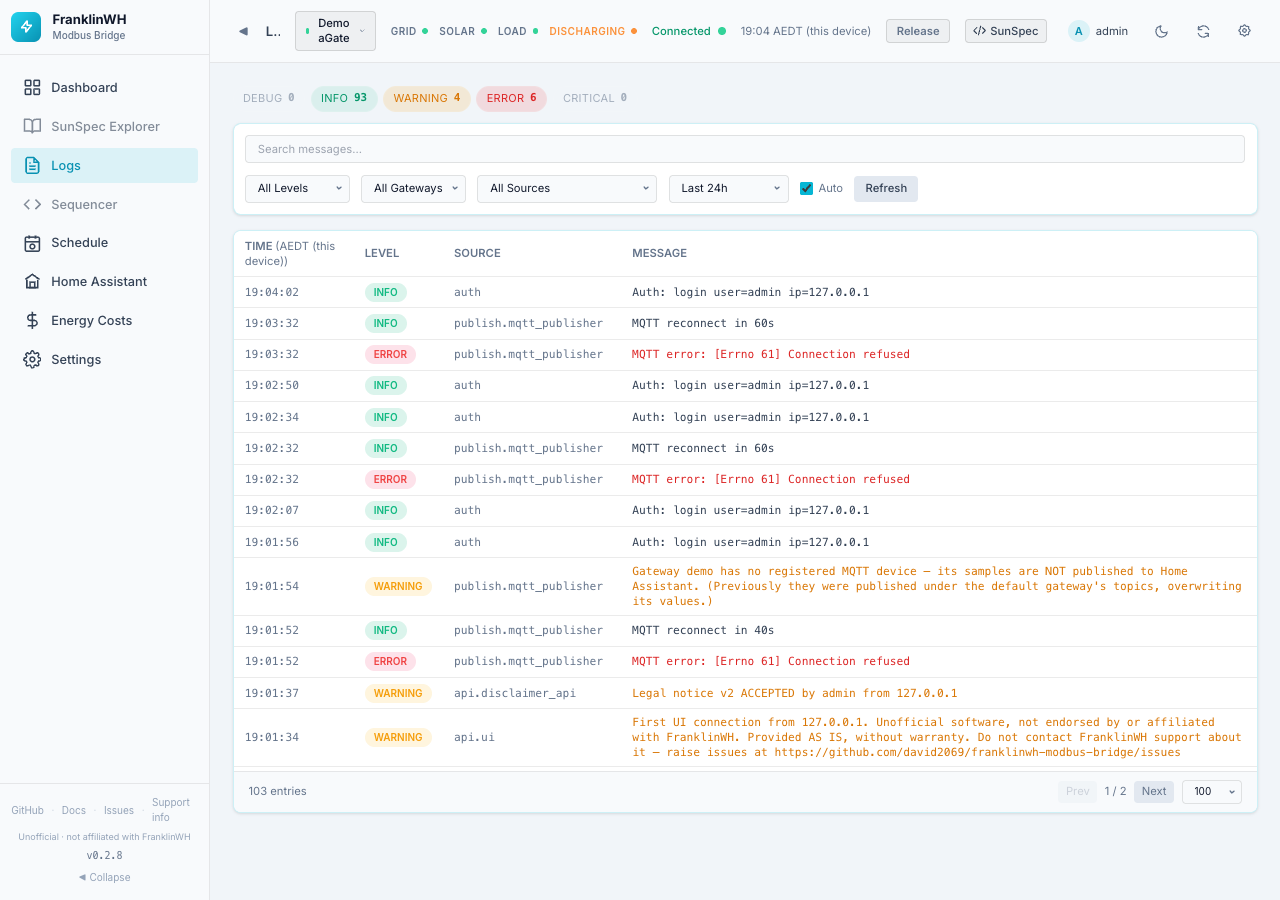Open settings from the header gear icon
1280x900 pixels.
[1244, 31]
